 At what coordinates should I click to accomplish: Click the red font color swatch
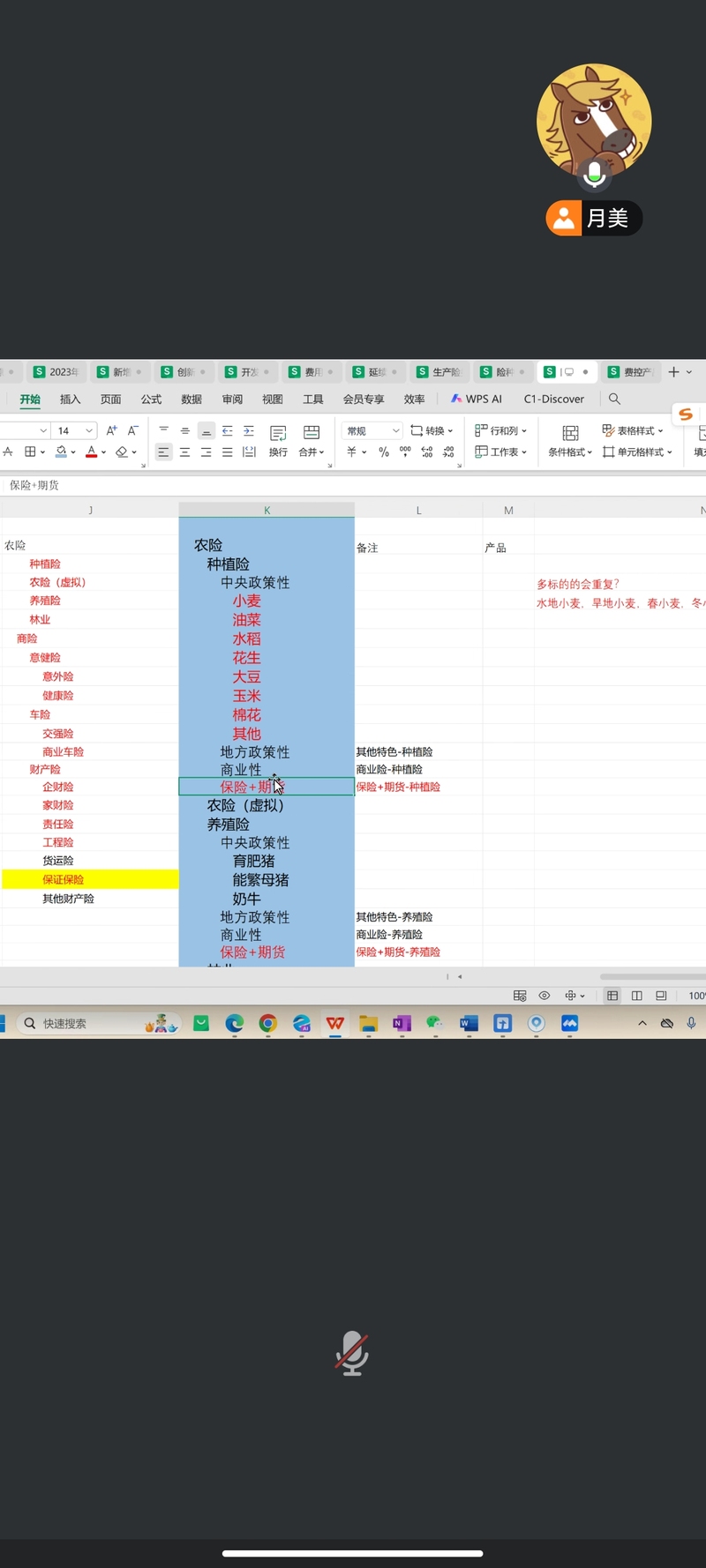point(91,452)
